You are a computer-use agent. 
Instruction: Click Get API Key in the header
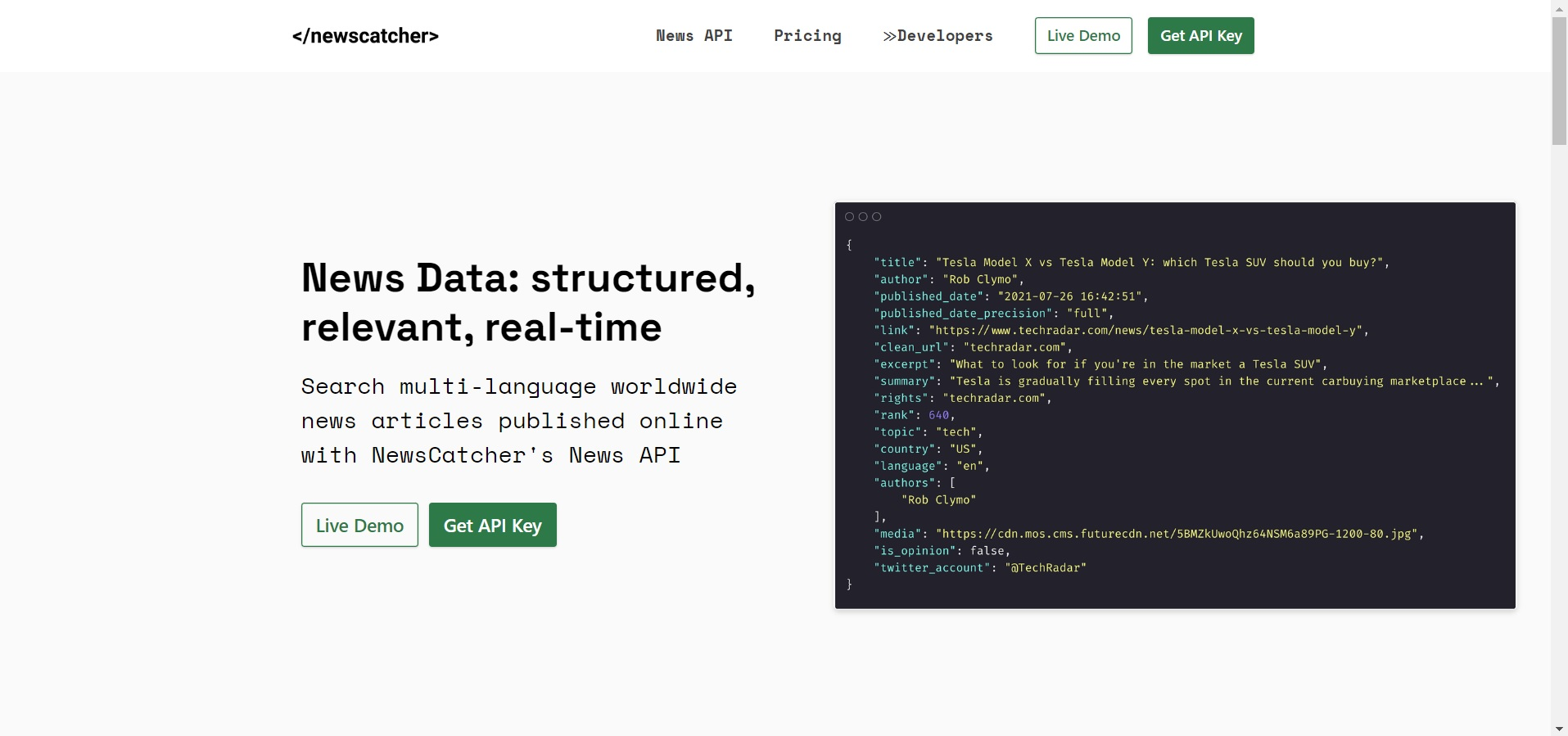click(1201, 36)
